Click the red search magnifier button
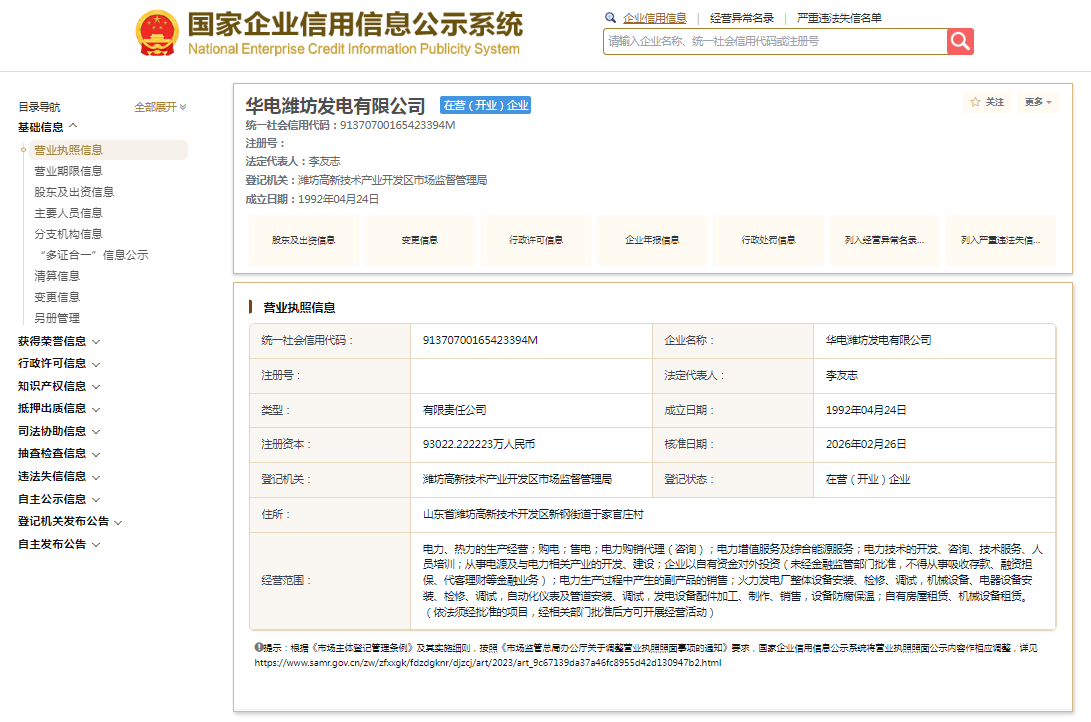 coord(960,41)
